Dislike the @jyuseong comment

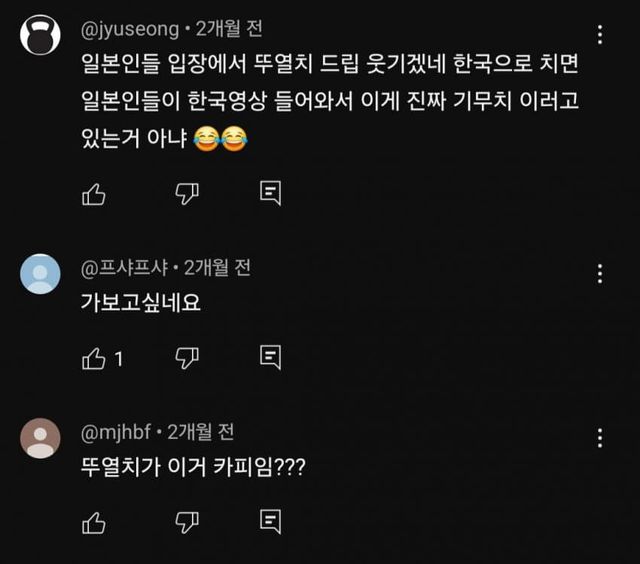click(187, 194)
